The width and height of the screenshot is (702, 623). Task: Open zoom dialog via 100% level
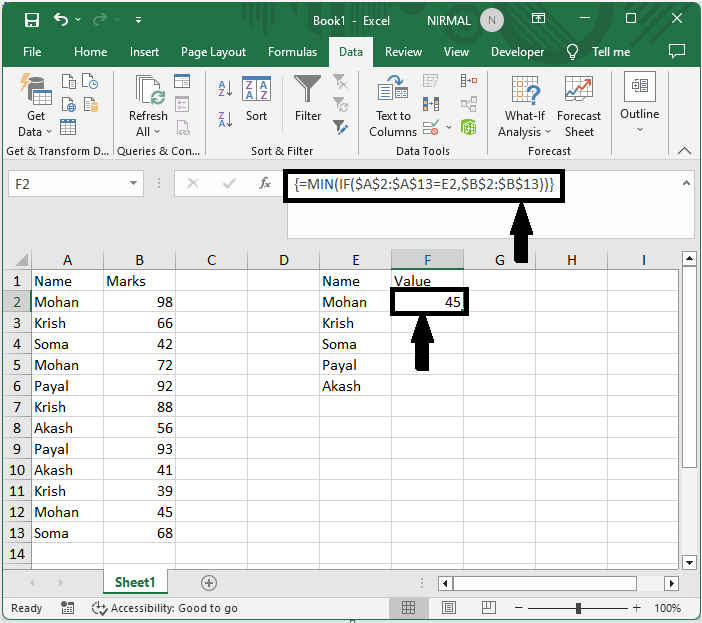(667, 608)
